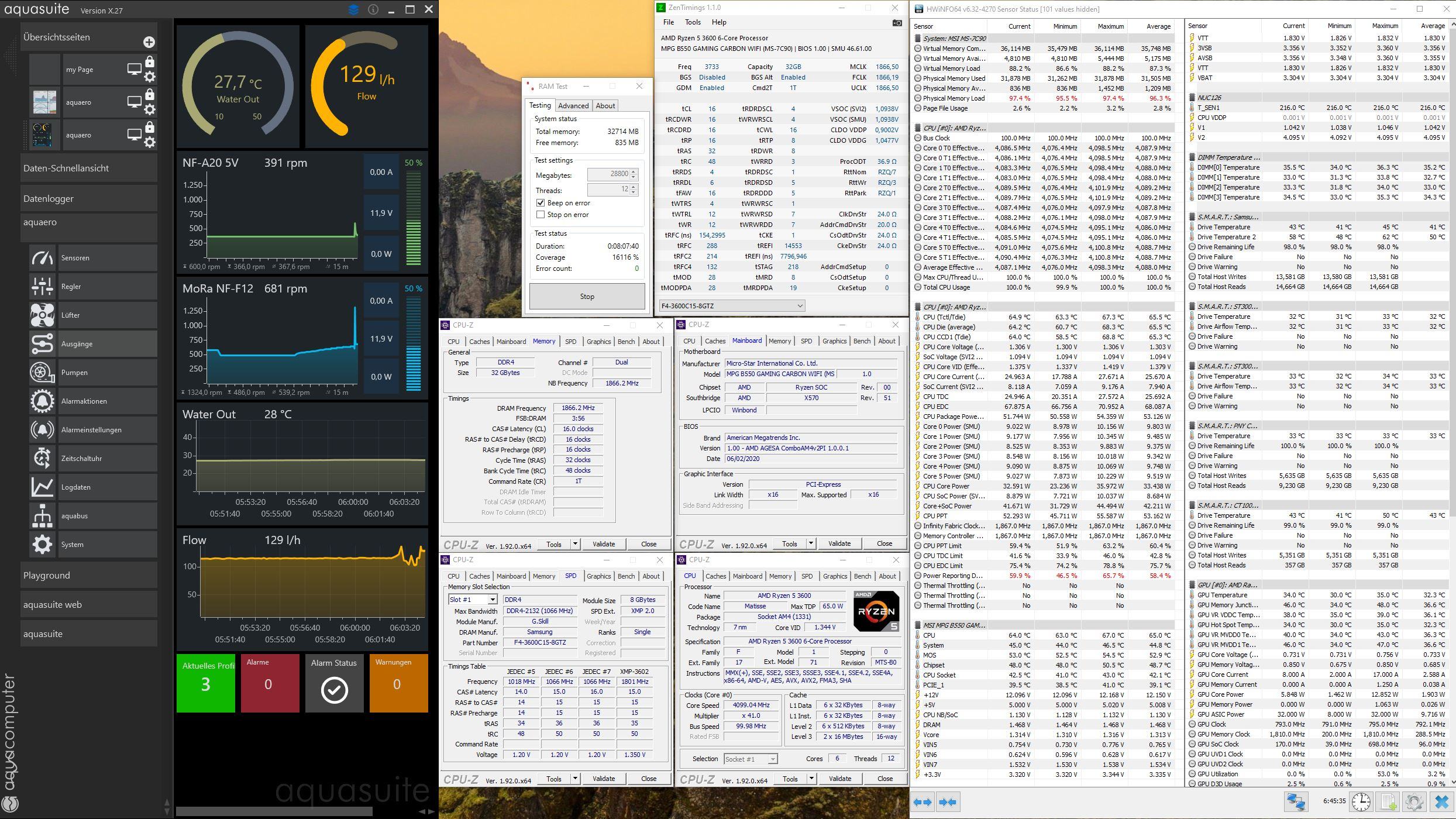Open File menu in ZenTimings

point(668,22)
